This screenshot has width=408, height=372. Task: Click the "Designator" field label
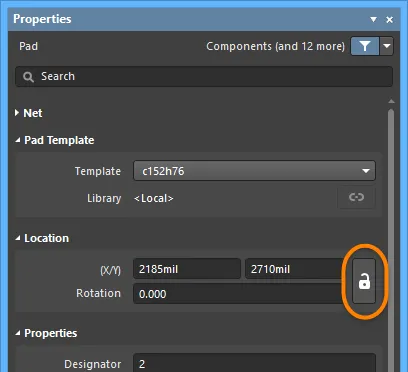[93, 364]
